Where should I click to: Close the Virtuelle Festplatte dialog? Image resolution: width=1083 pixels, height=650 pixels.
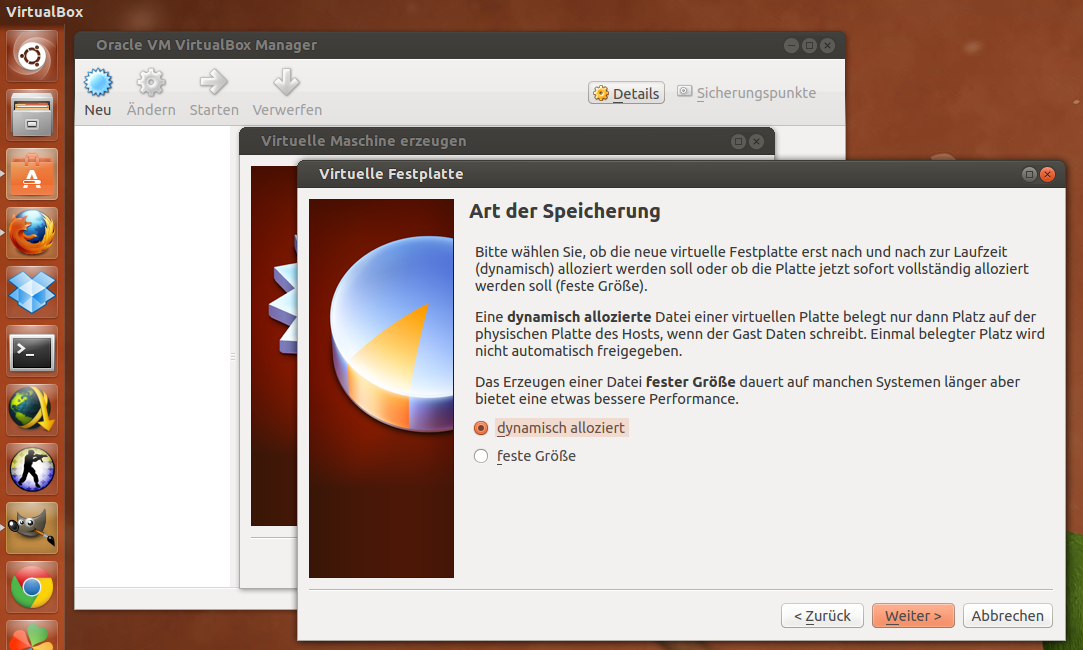point(1047,174)
